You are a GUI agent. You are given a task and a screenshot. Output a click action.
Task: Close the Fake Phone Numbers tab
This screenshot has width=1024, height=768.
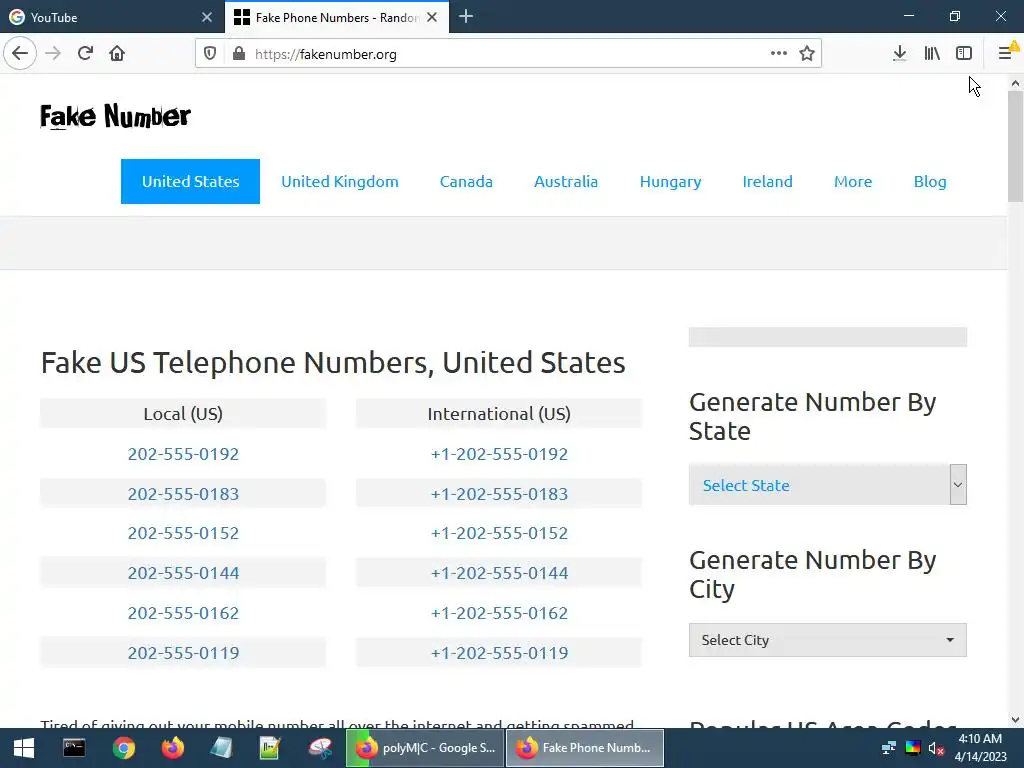coord(432,17)
